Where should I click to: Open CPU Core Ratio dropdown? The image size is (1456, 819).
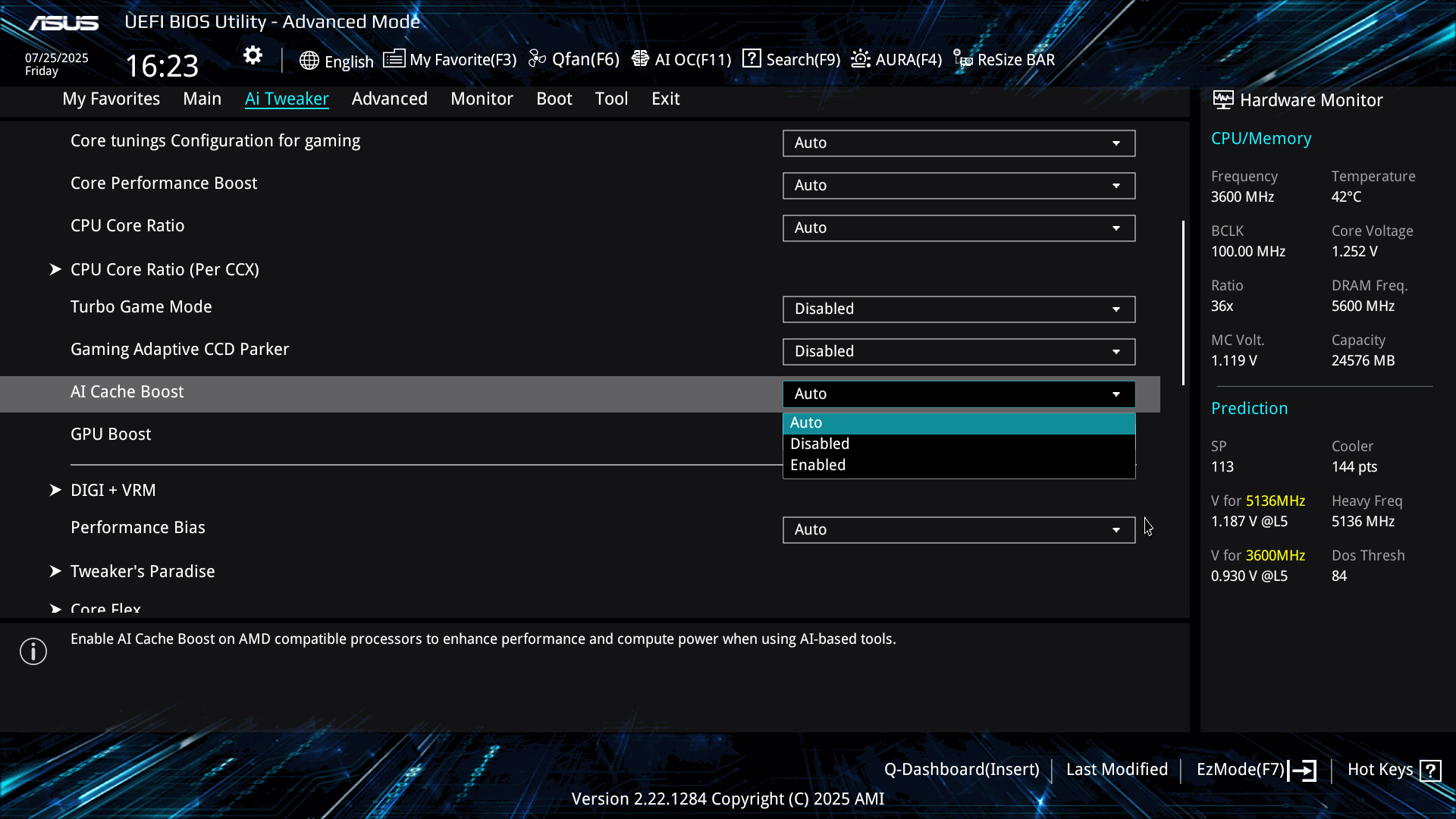tap(959, 227)
